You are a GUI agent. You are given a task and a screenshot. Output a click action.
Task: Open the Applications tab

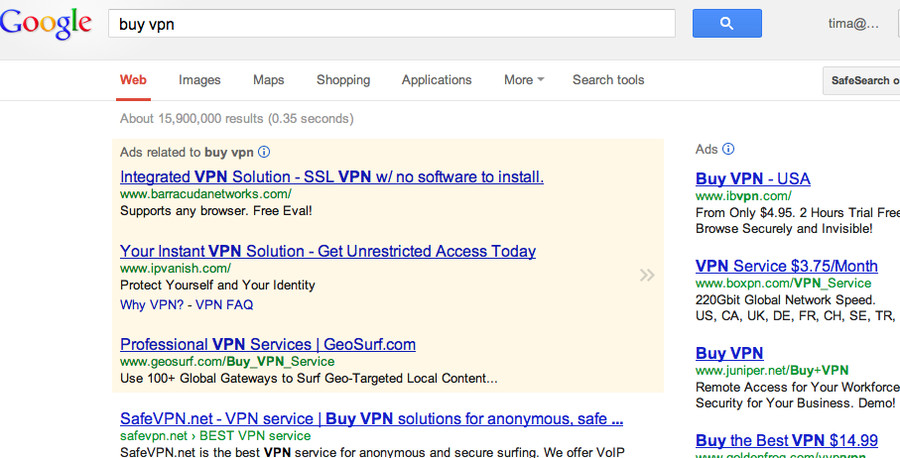[x=436, y=80]
